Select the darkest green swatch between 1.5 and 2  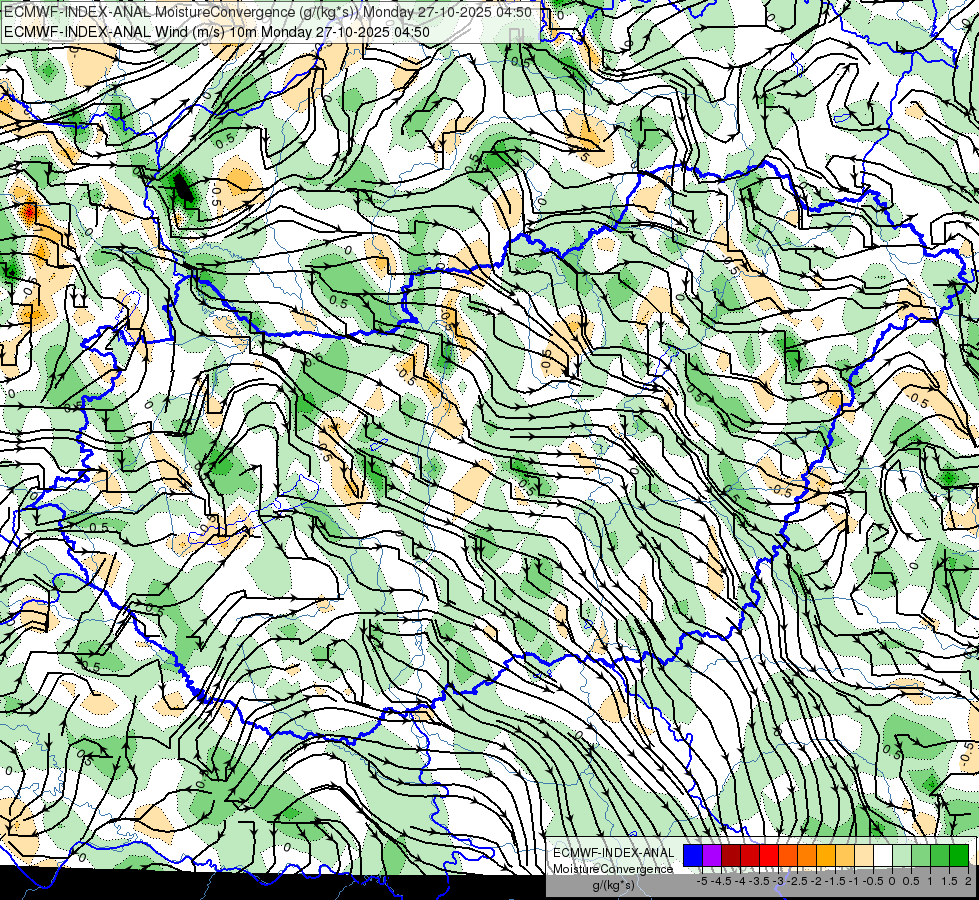tap(959, 855)
